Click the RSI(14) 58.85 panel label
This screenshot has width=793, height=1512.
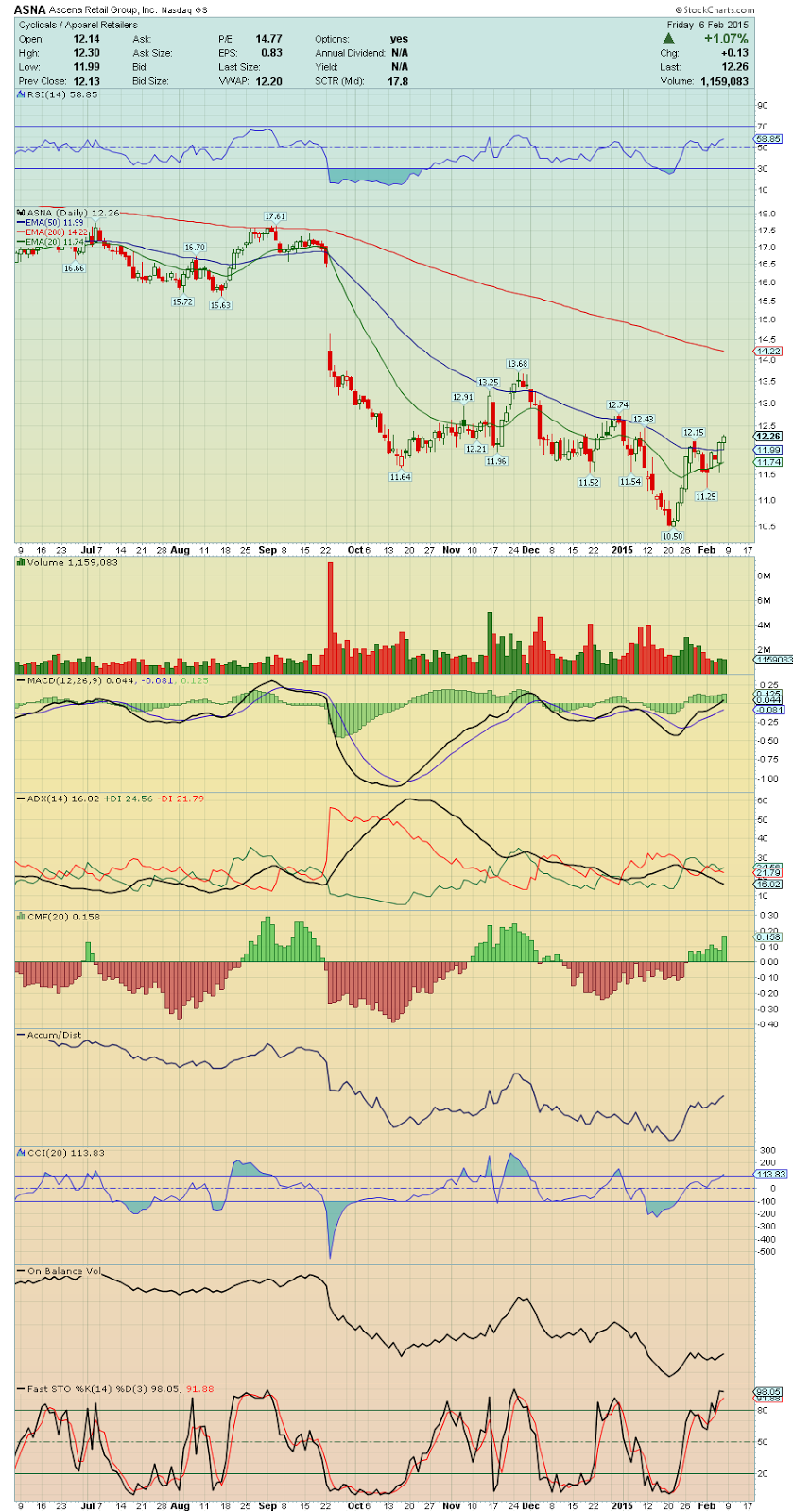(57, 94)
